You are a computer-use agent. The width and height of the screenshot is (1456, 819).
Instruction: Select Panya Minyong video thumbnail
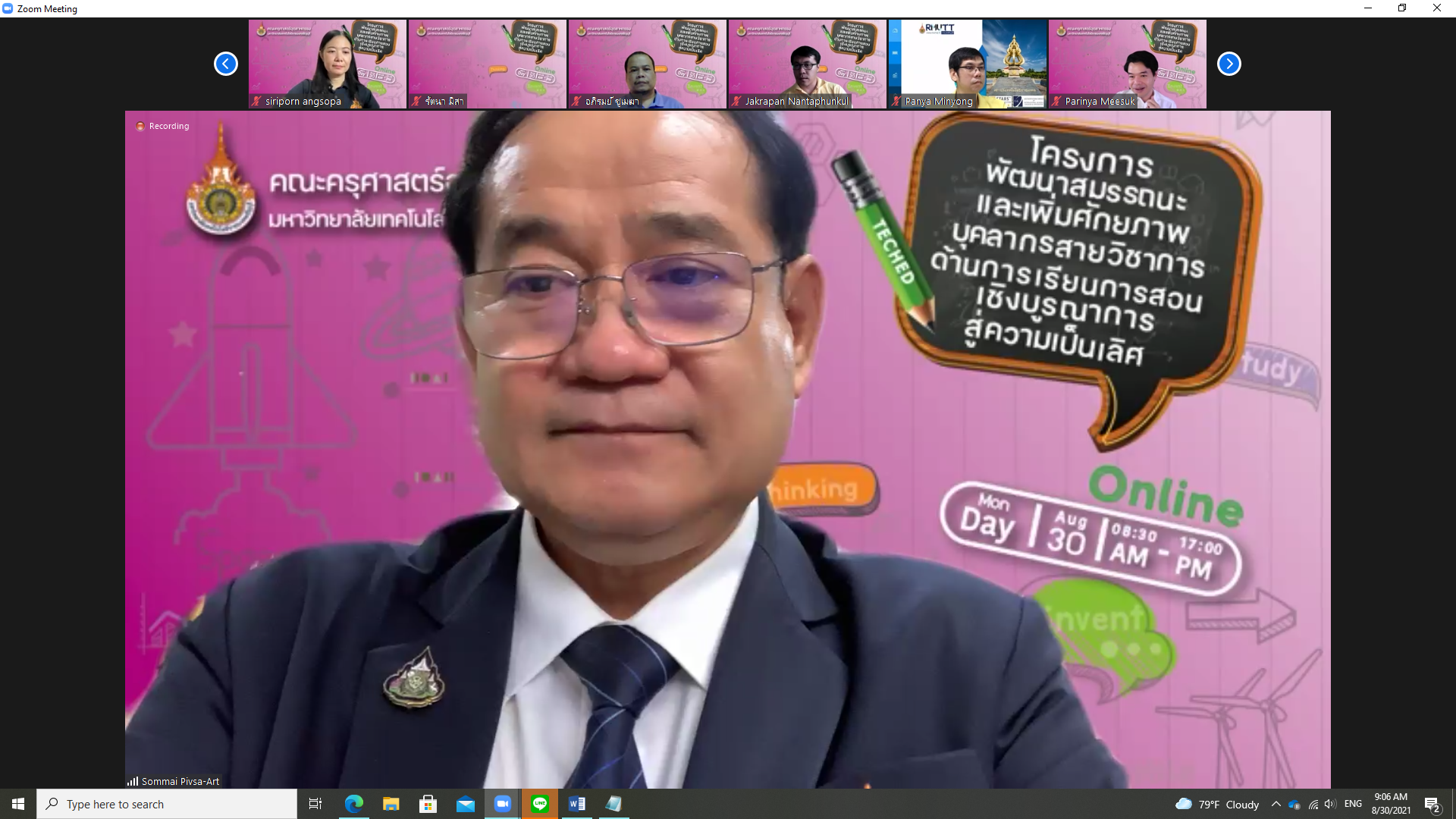pyautogui.click(x=968, y=64)
